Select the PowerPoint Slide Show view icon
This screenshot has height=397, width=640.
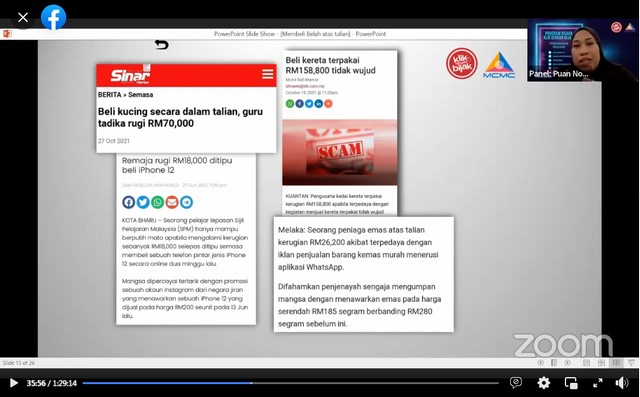[631, 363]
